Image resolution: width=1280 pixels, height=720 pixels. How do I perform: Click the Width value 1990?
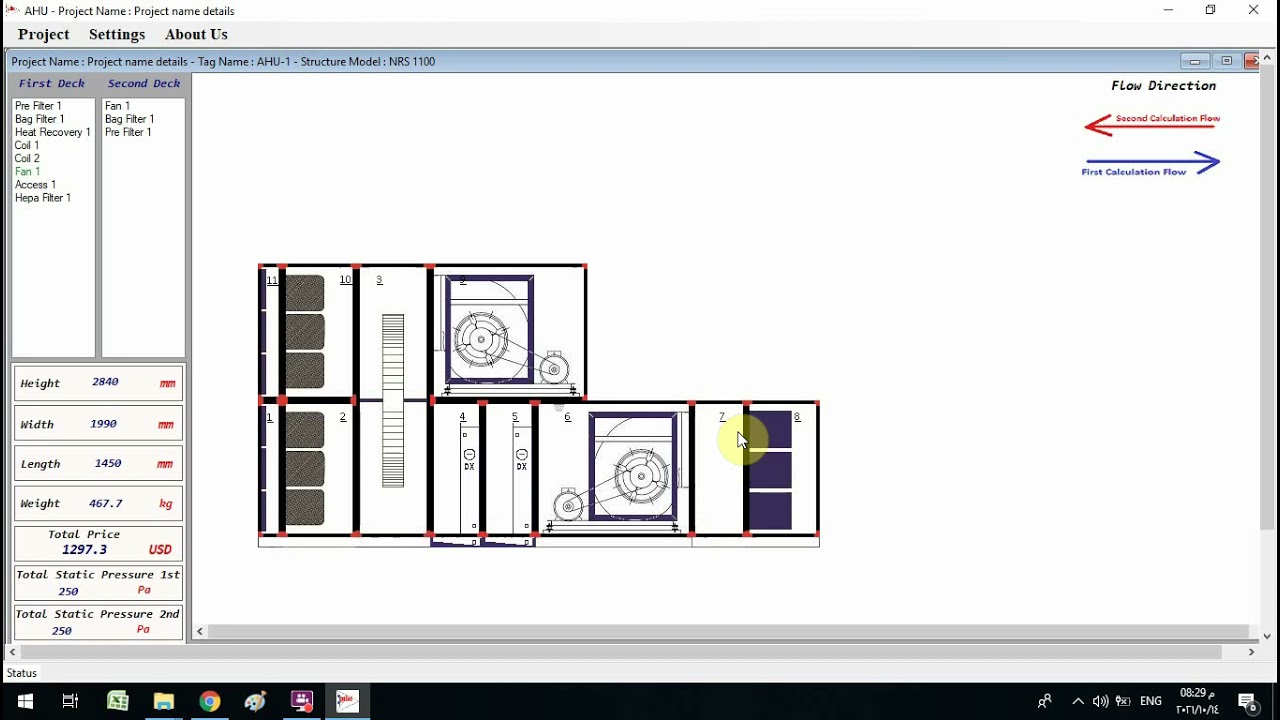103,424
